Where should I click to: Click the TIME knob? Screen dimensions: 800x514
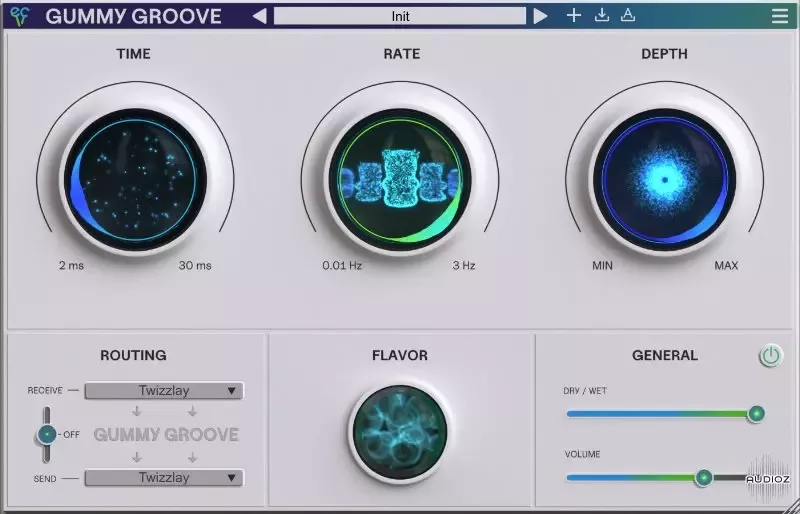coord(135,180)
